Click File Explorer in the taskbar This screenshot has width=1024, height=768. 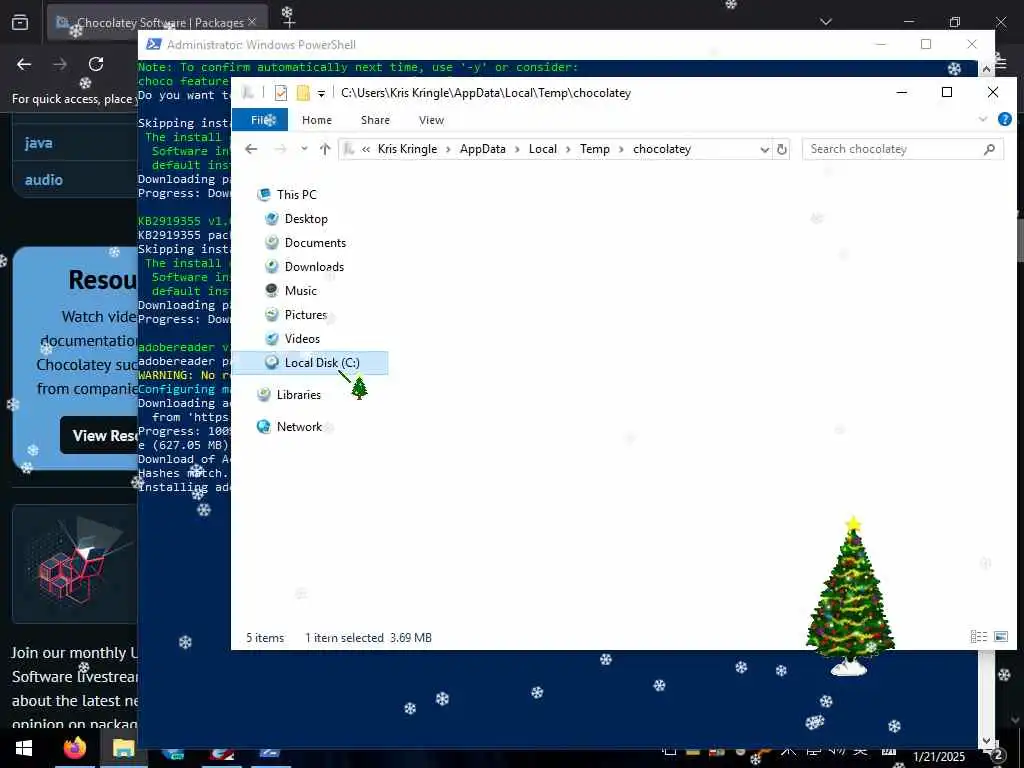pos(123,748)
